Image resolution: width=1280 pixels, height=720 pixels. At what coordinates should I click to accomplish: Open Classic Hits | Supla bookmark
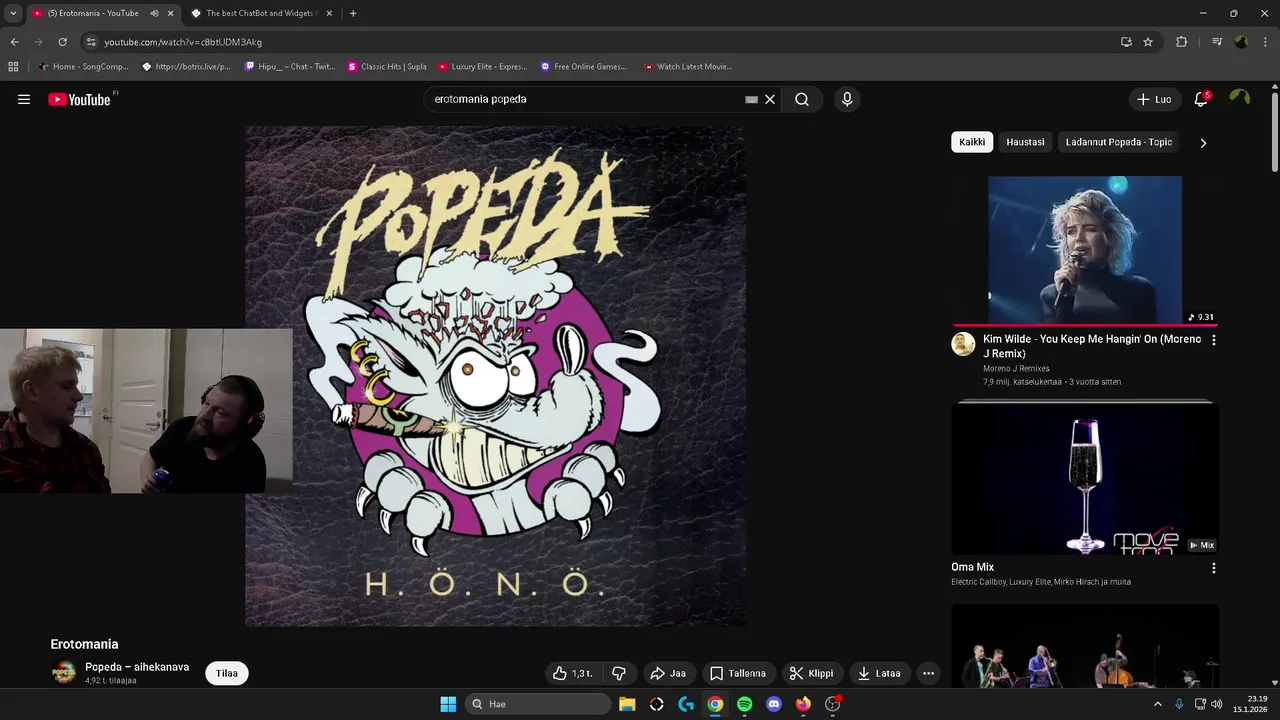tap(387, 67)
